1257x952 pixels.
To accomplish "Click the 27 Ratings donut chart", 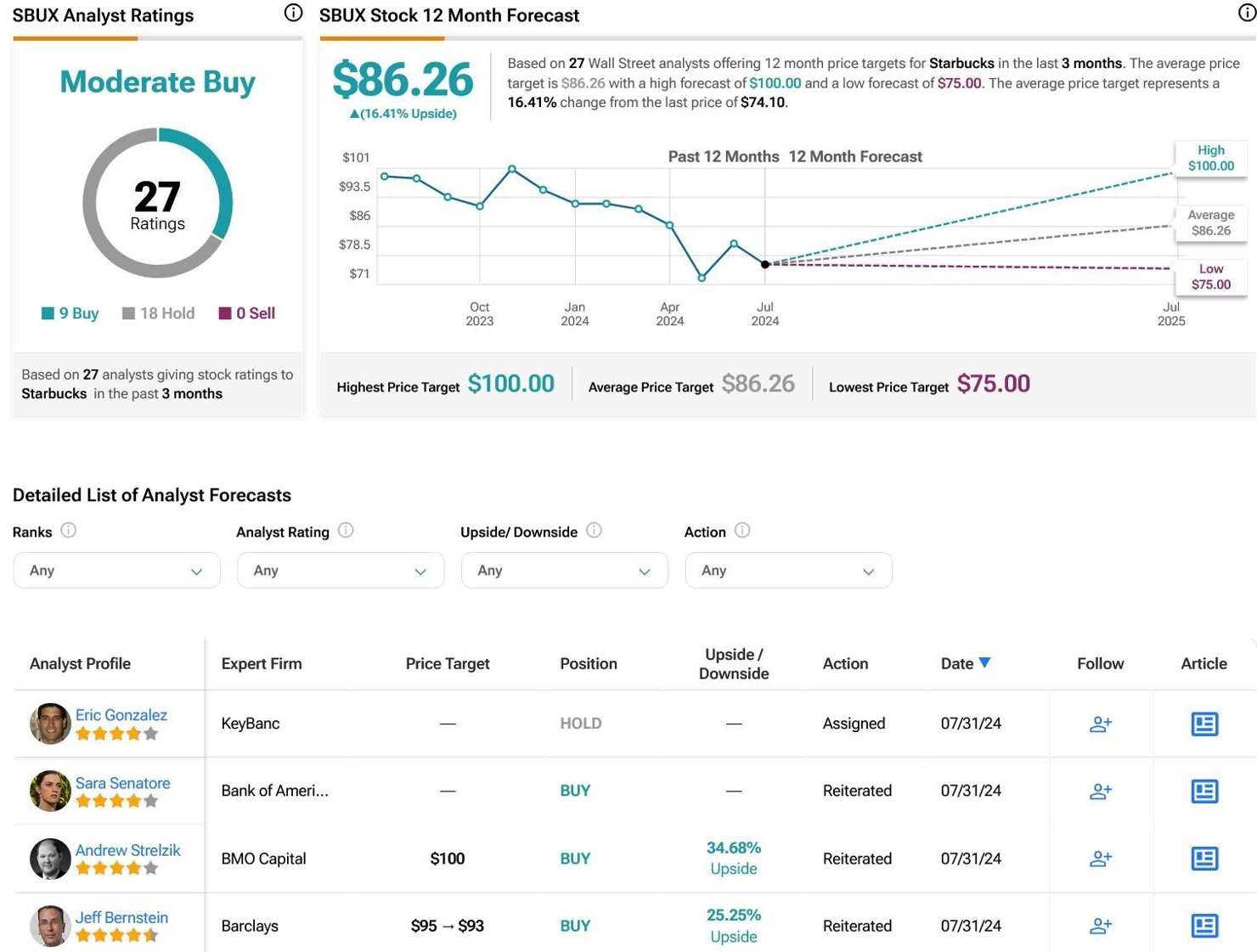I will [158, 203].
